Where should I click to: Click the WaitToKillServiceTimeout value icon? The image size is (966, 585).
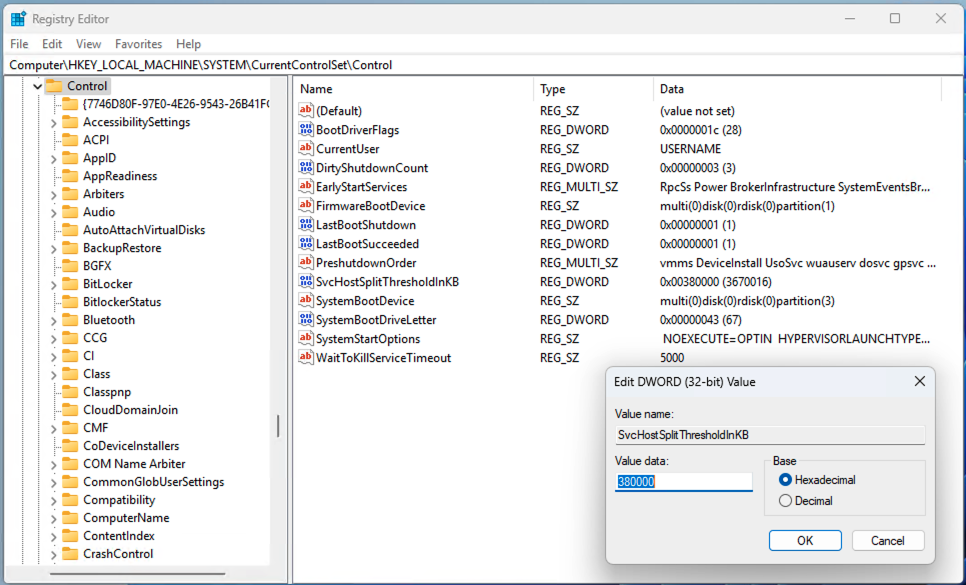tap(306, 358)
